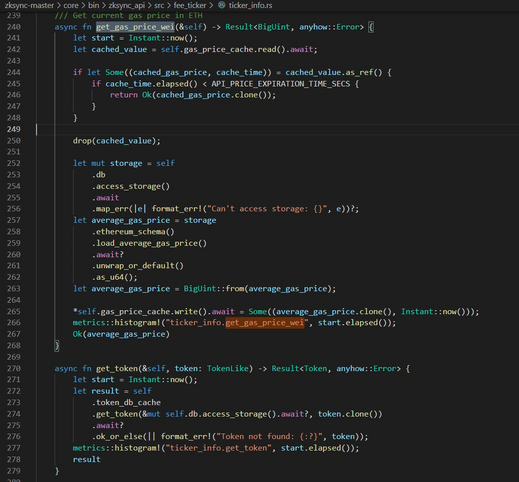Image resolution: width=519 pixels, height=482 pixels.
Task: Click drop(cached_value) statement
Action: click(117, 141)
